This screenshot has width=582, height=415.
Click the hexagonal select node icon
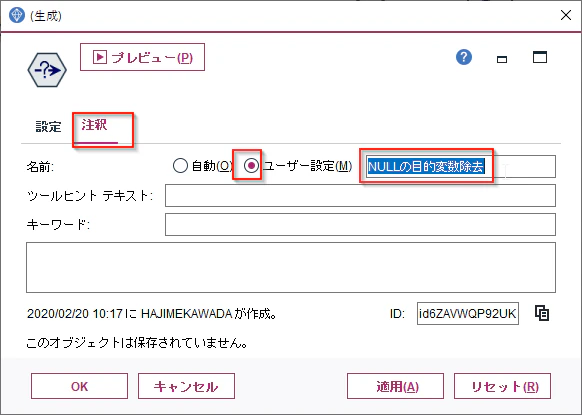tap(47, 70)
